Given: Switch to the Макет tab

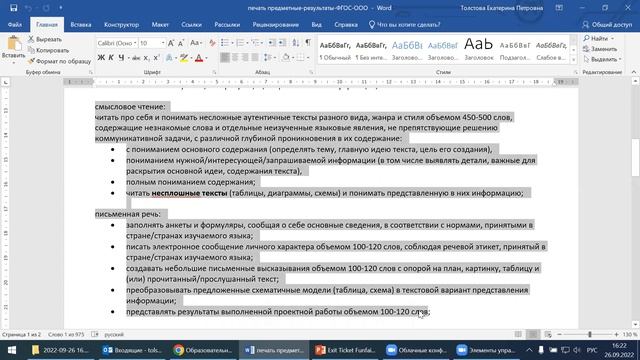Looking at the screenshot, I should (160, 24).
